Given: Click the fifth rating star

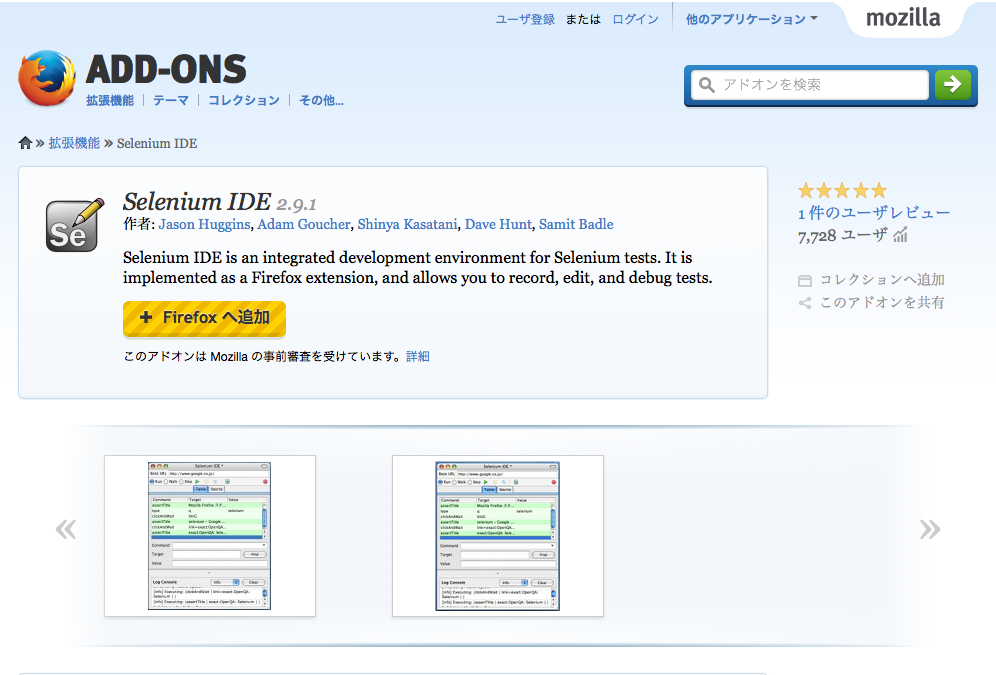Looking at the screenshot, I should [878, 190].
